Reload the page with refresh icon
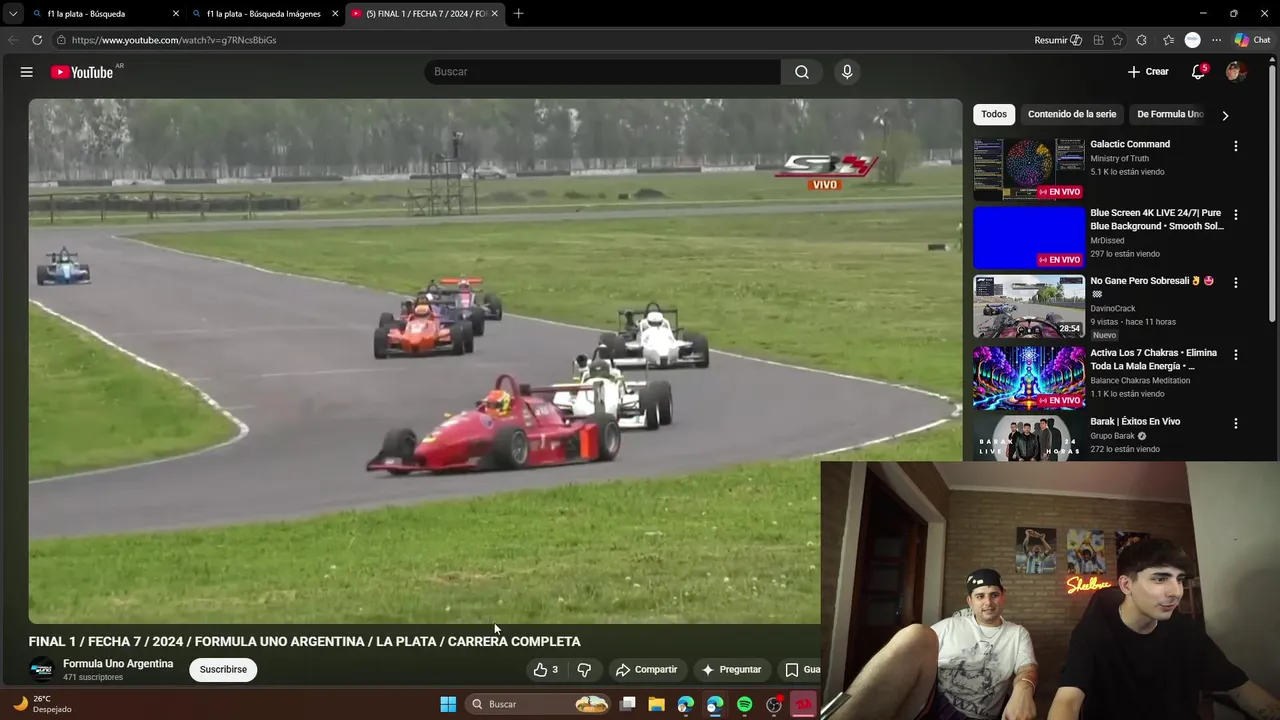The height and width of the screenshot is (720, 1280). point(37,40)
